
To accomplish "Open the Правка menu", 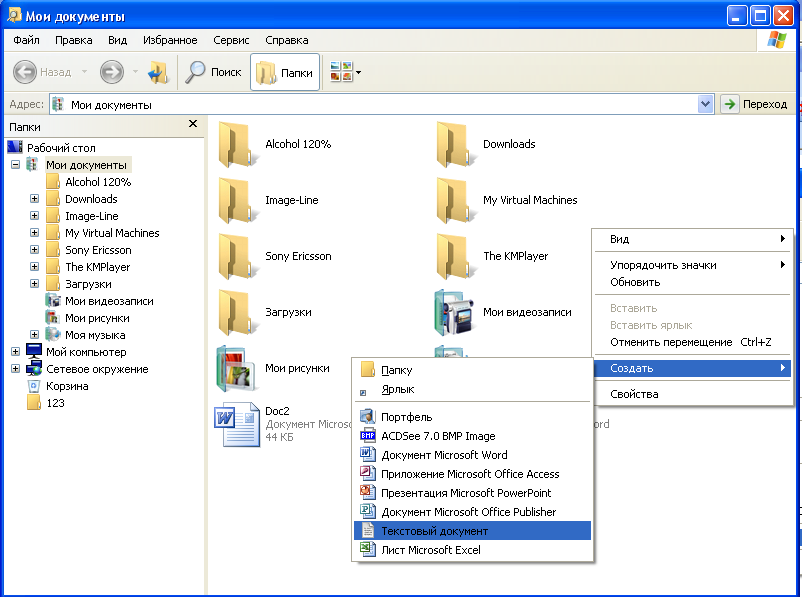I will 74,40.
